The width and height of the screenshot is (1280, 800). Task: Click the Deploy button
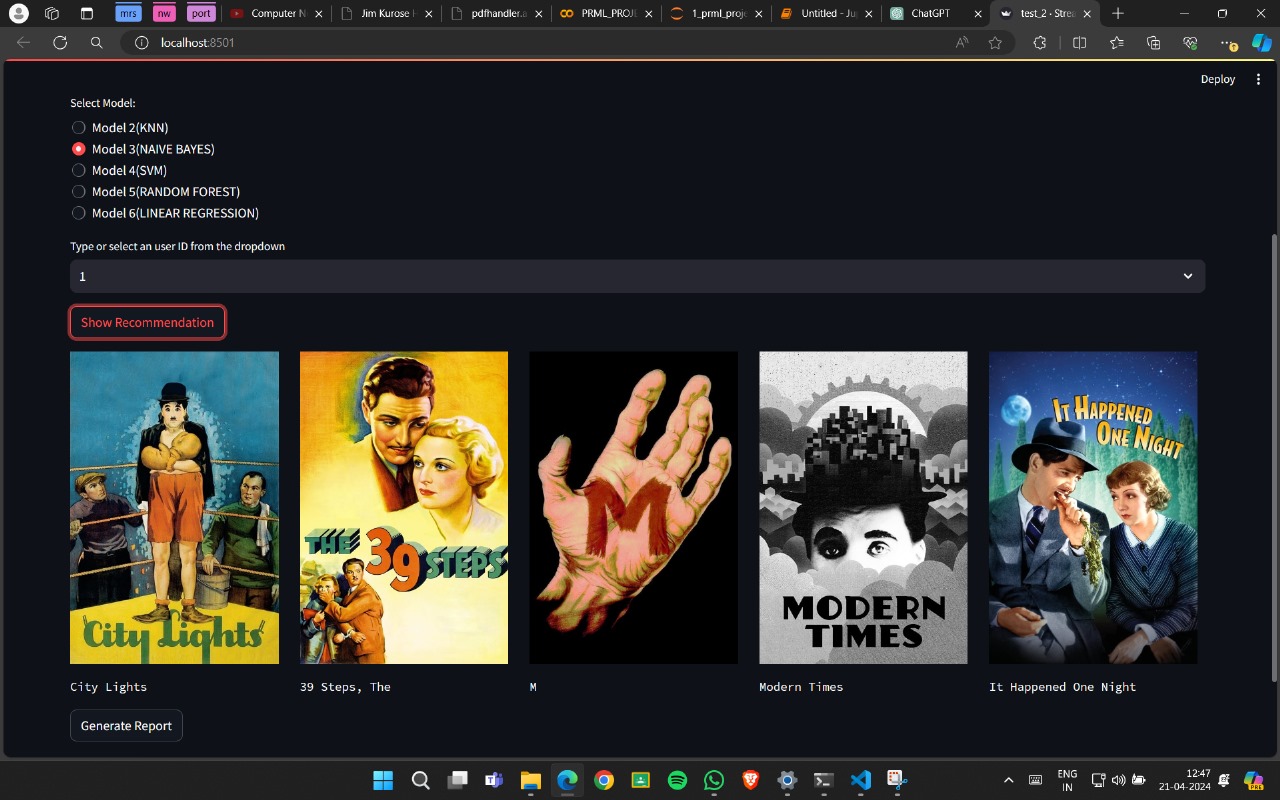pos(1218,79)
